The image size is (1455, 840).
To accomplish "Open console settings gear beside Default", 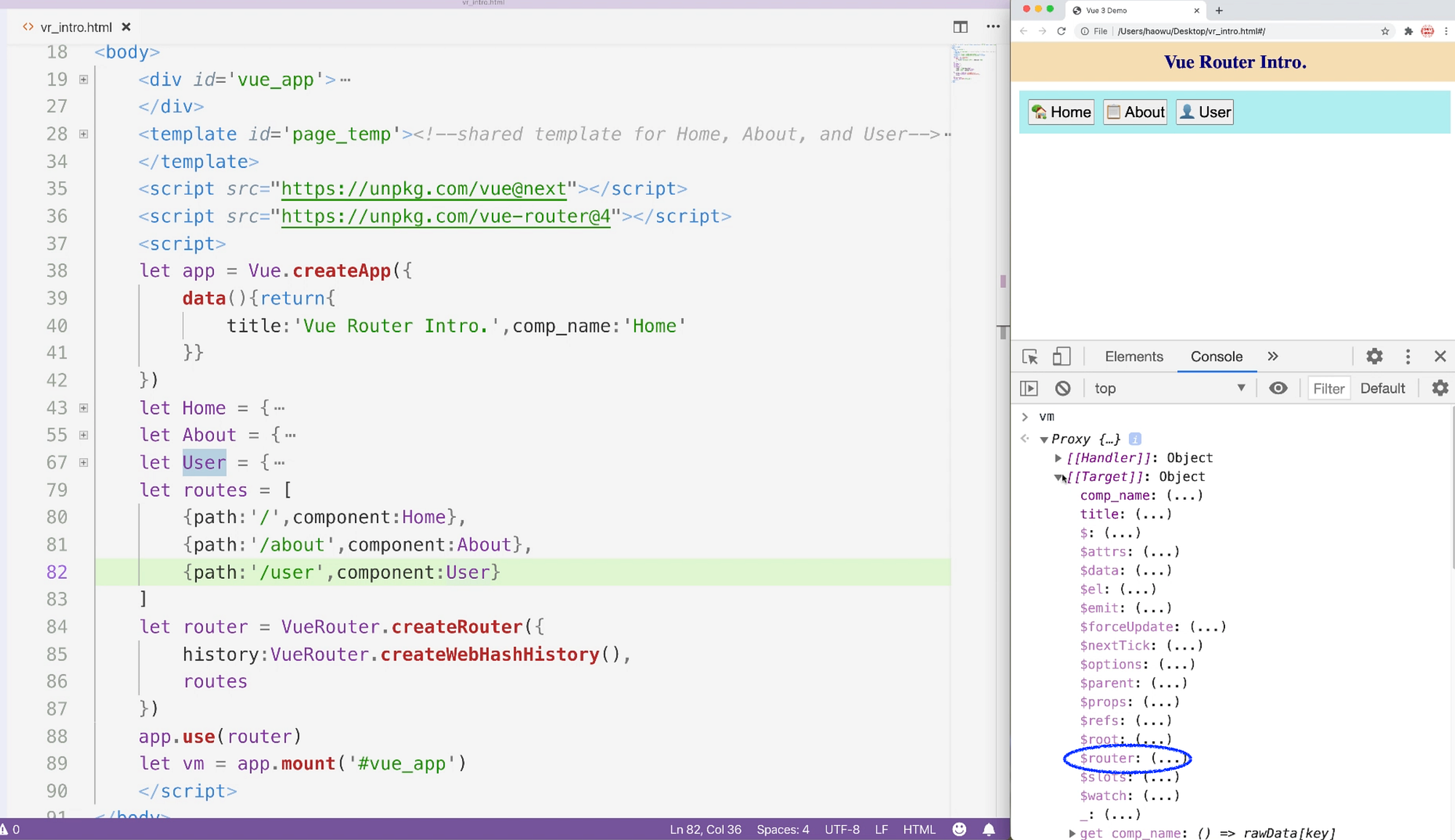I will (x=1440, y=388).
